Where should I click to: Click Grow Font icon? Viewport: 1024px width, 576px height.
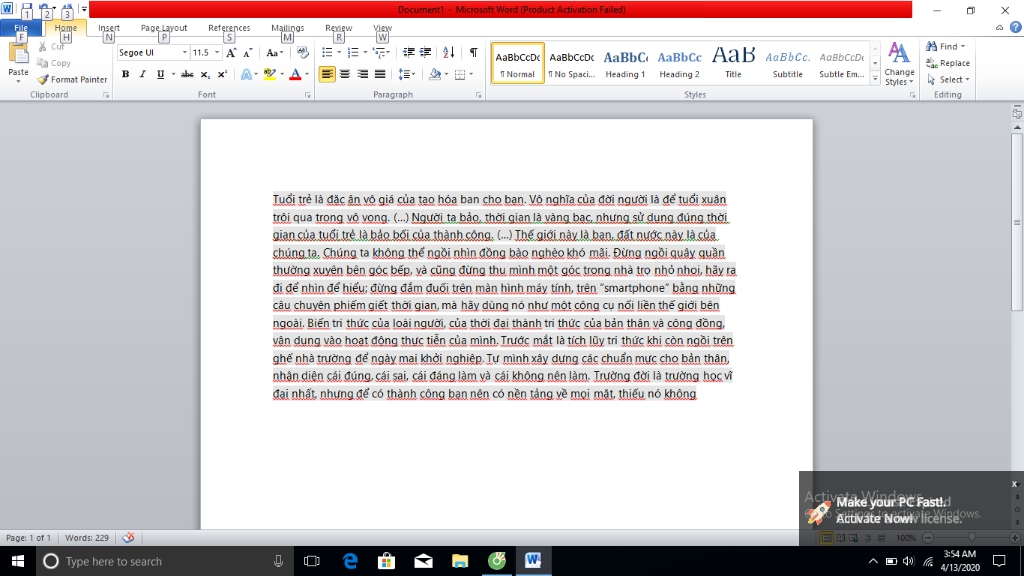(x=231, y=53)
